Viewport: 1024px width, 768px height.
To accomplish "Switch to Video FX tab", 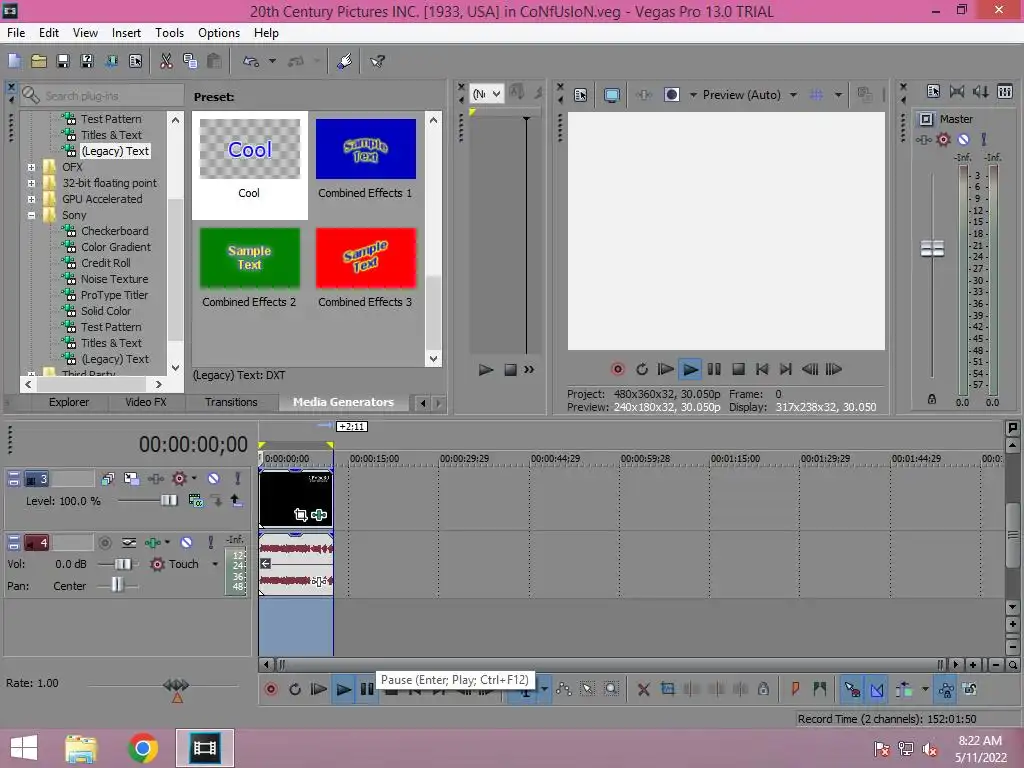I will pyautogui.click(x=146, y=402).
